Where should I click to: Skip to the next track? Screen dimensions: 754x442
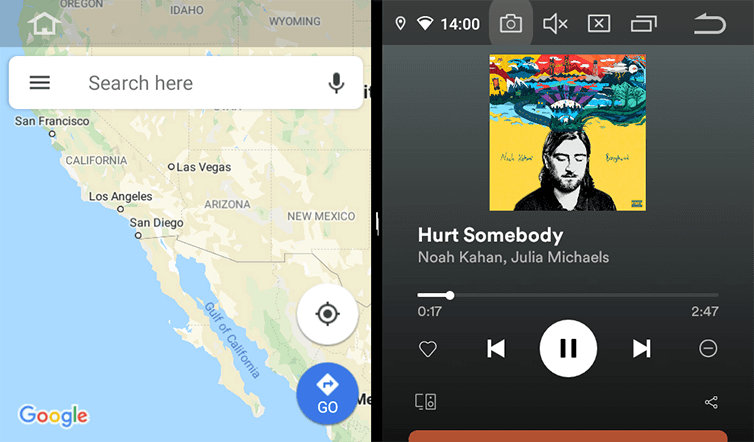[x=641, y=349]
